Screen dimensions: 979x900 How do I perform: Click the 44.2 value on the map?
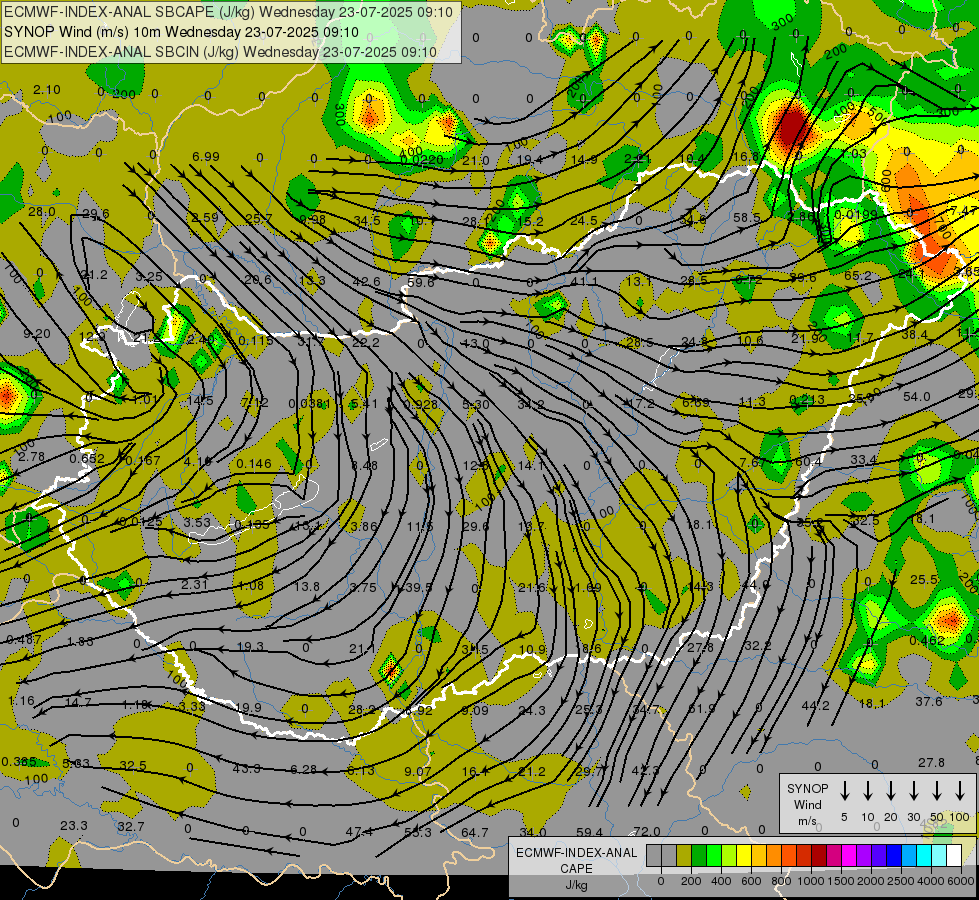coord(815,705)
